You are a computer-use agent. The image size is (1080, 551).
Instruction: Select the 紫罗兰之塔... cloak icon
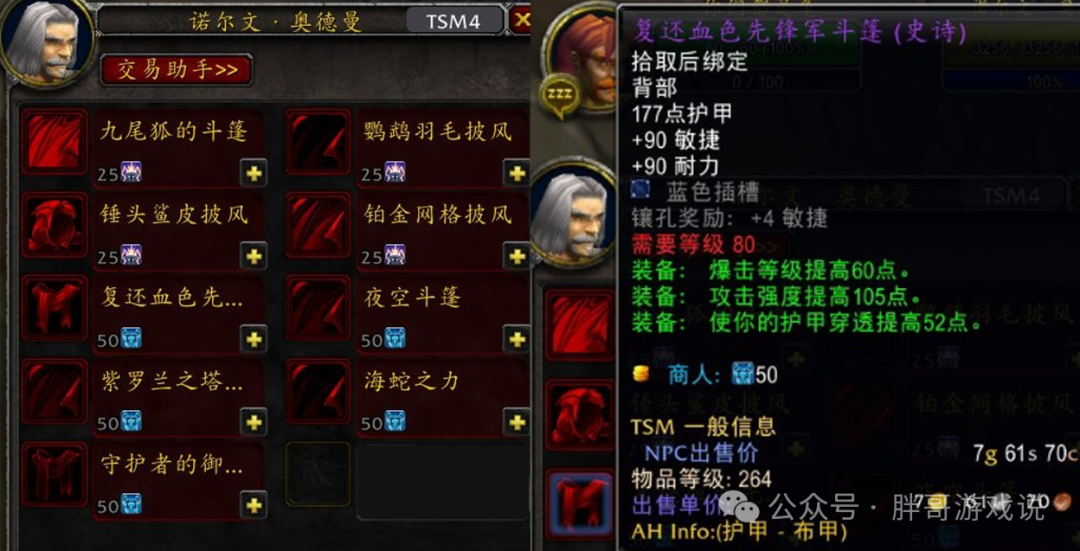coord(54,392)
